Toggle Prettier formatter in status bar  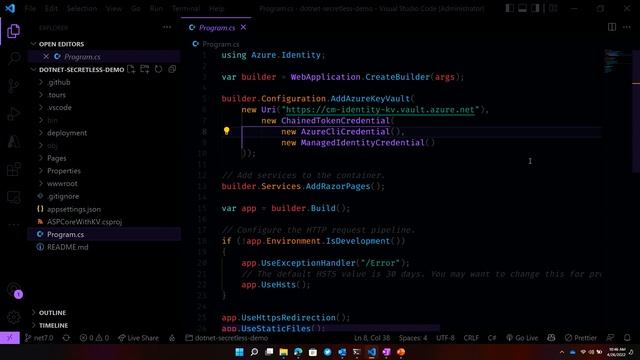pyautogui.click(x=581, y=338)
